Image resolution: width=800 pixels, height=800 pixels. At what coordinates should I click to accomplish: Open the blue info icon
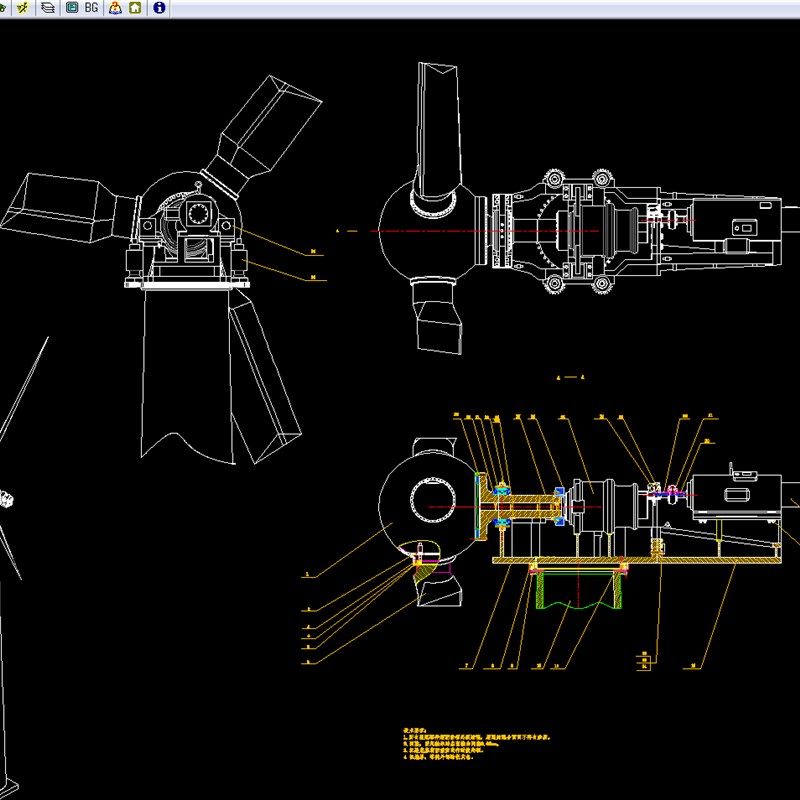[x=158, y=8]
